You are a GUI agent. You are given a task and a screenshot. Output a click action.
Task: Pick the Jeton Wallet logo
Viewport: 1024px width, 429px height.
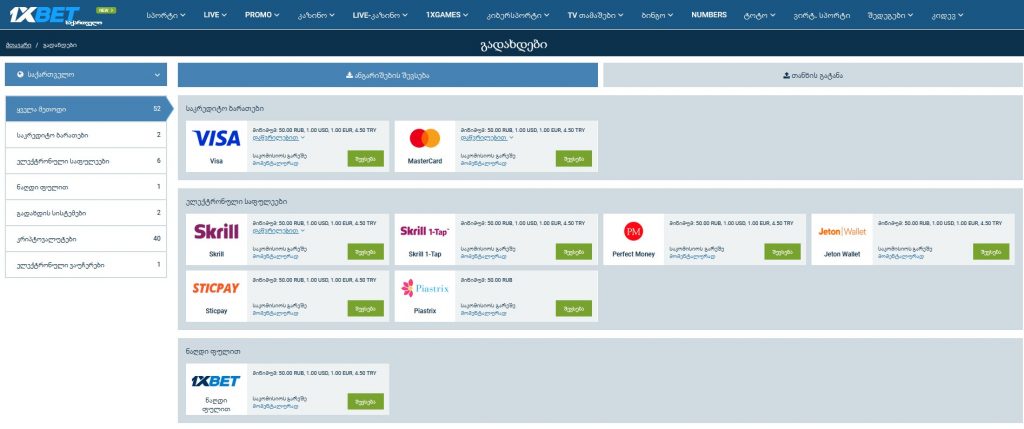(x=841, y=232)
